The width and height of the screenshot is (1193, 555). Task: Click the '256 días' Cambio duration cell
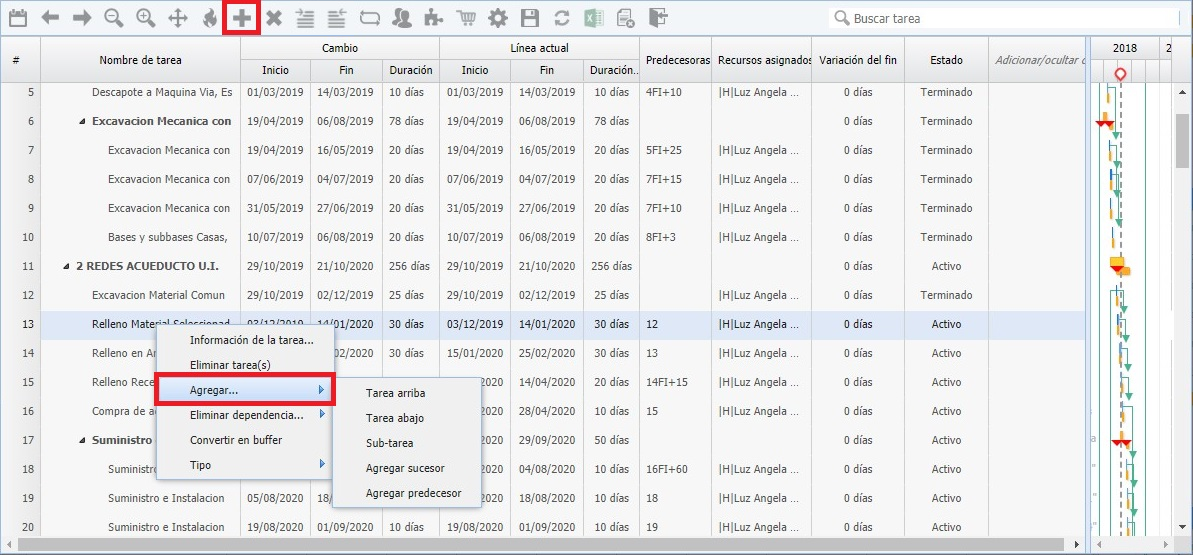pos(411,266)
